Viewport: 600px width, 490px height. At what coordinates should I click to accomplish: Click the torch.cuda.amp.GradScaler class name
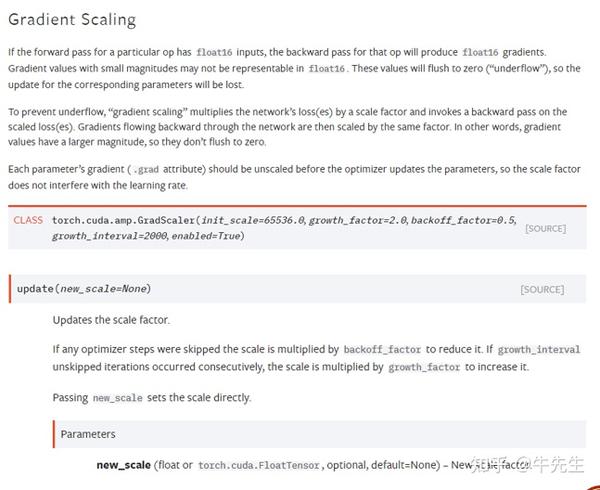coord(124,219)
